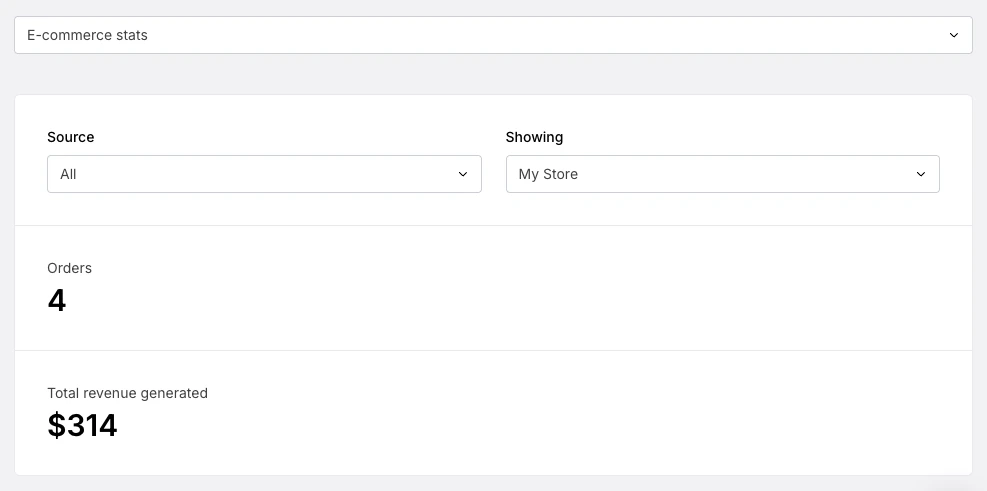Click the divider line above Orders section
The height and width of the screenshot is (491, 987).
pos(493,225)
